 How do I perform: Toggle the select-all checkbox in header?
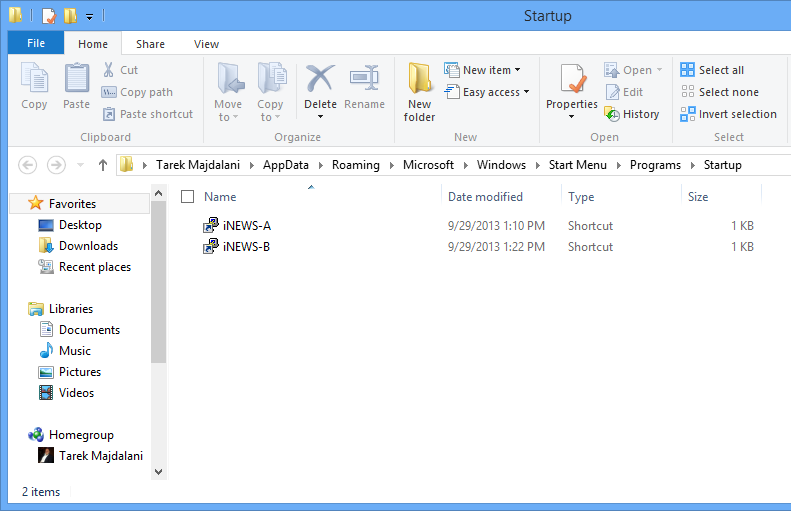[188, 197]
